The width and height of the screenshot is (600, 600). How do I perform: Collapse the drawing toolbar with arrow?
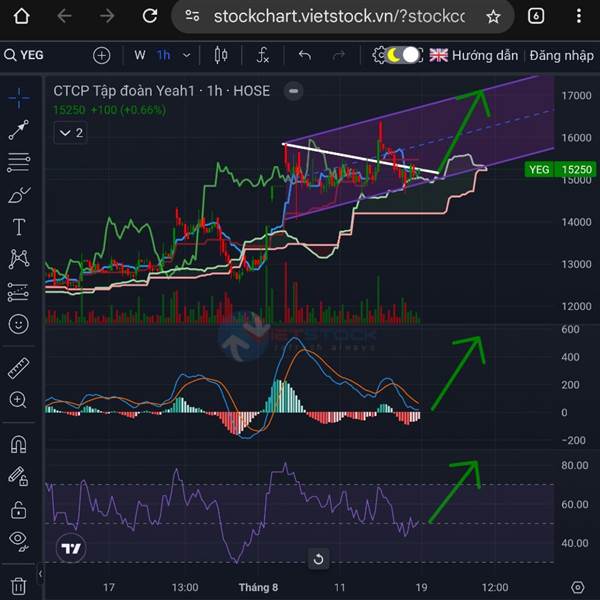(41, 574)
